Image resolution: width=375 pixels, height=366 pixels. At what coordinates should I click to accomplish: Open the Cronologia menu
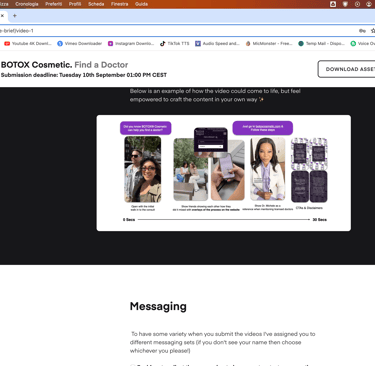[x=27, y=4]
